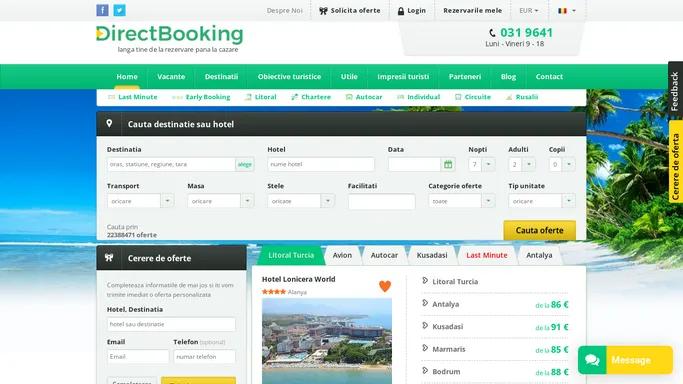Open the Last Minute submenu link
This screenshot has height=384, width=683.
pos(138,97)
